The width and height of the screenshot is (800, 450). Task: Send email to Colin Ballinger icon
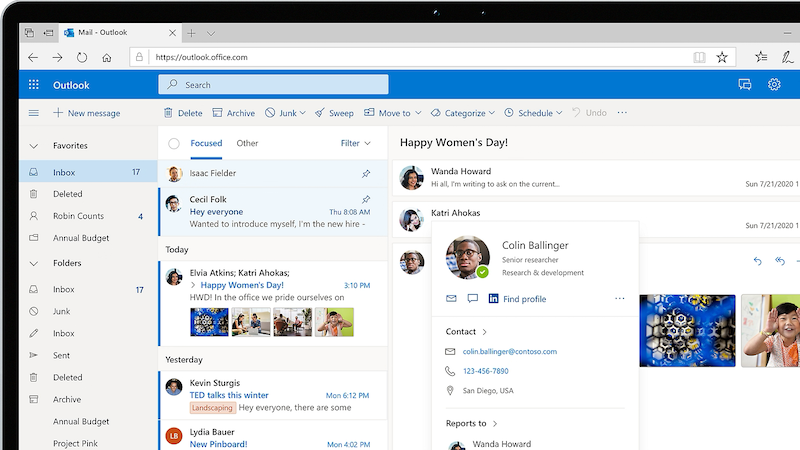[x=451, y=298]
